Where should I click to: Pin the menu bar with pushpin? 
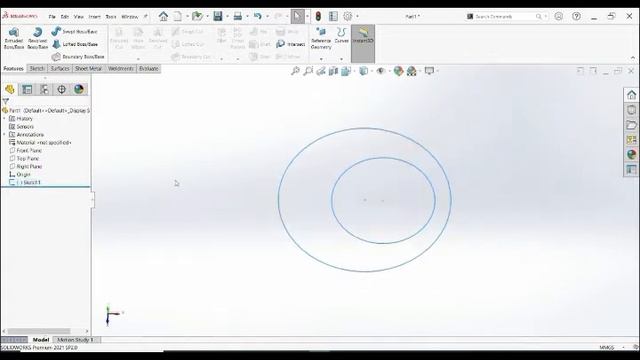point(145,17)
